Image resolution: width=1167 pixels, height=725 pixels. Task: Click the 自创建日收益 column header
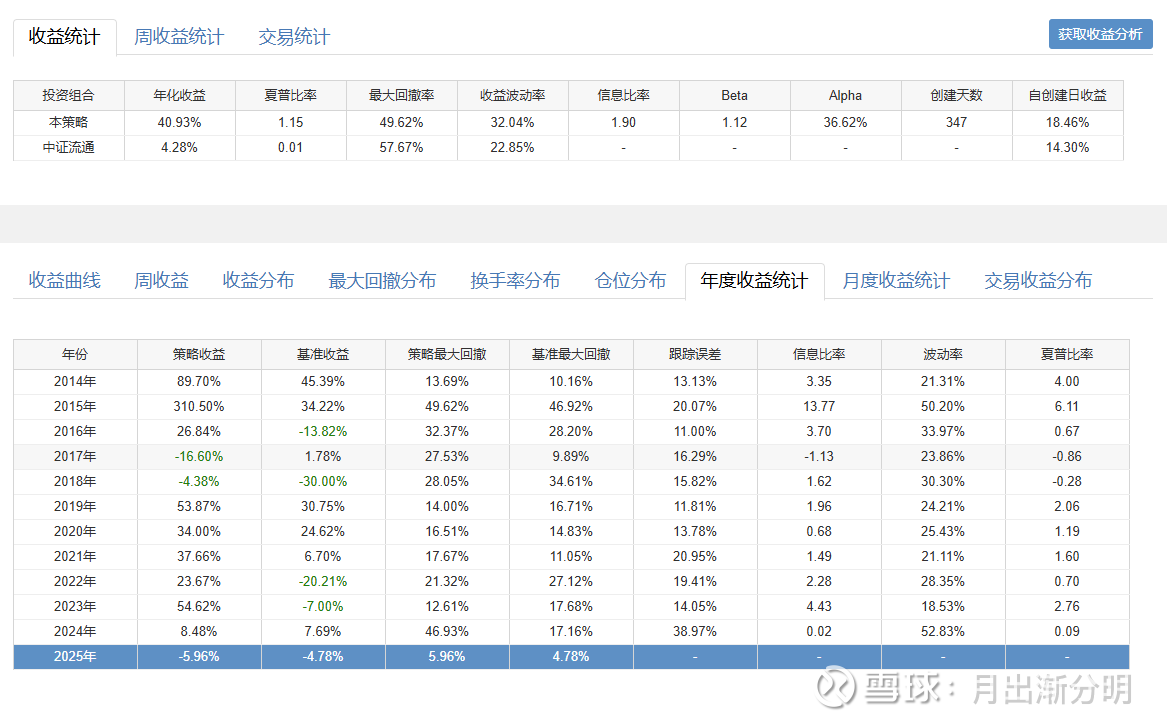[1067, 95]
